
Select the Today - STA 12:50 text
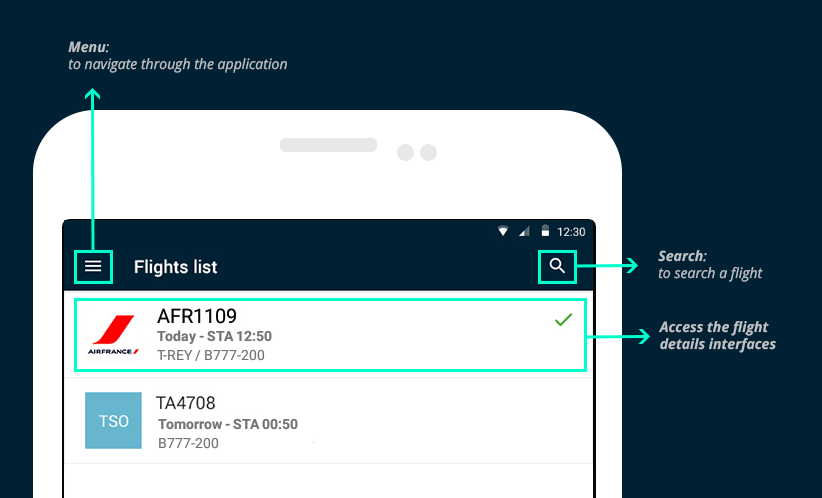click(214, 337)
